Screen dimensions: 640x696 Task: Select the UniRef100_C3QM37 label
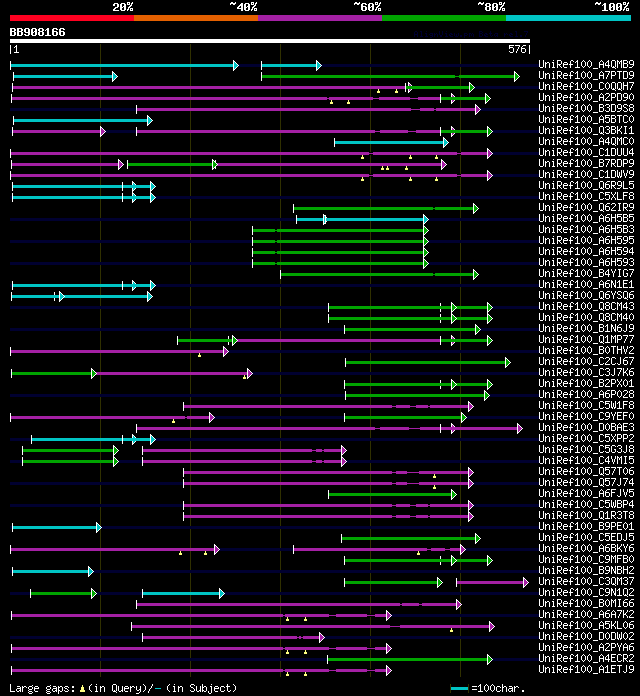586,581
